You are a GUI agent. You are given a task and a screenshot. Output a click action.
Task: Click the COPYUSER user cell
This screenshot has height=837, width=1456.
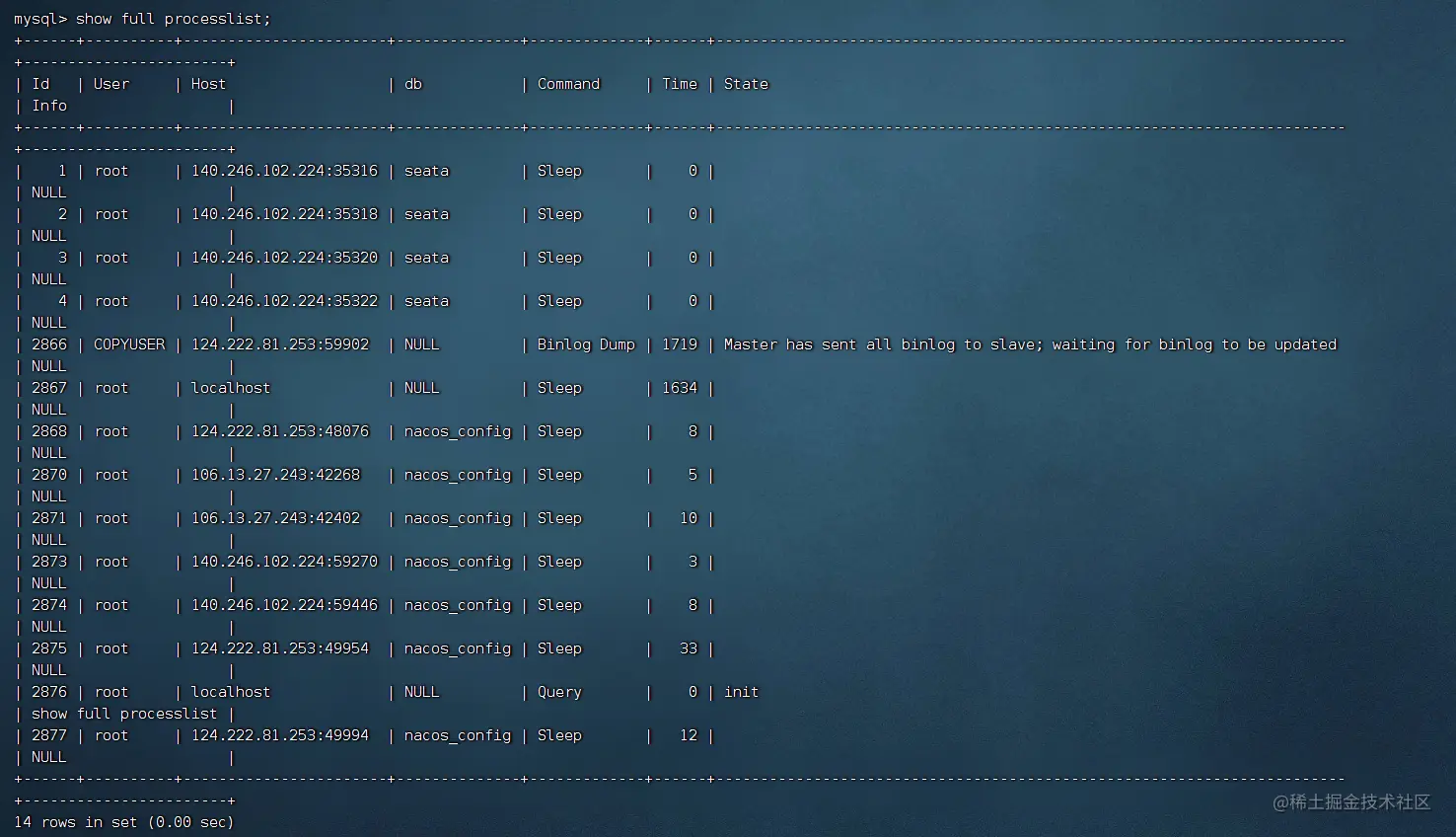129,344
